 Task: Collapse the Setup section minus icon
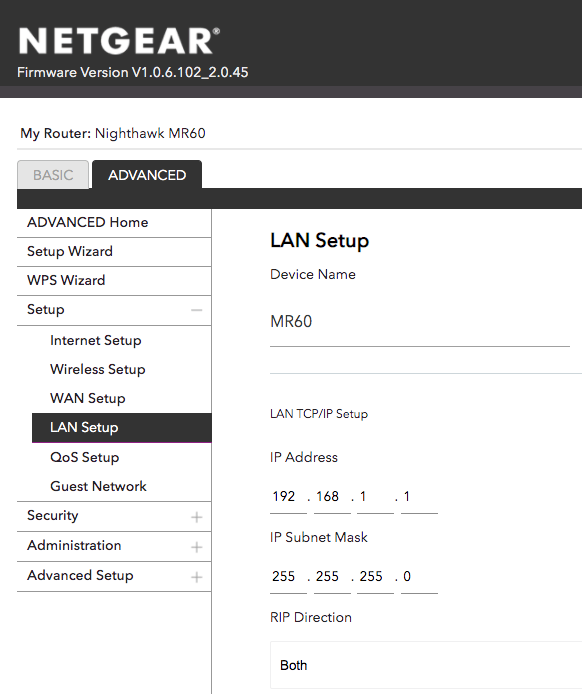pyautogui.click(x=197, y=310)
